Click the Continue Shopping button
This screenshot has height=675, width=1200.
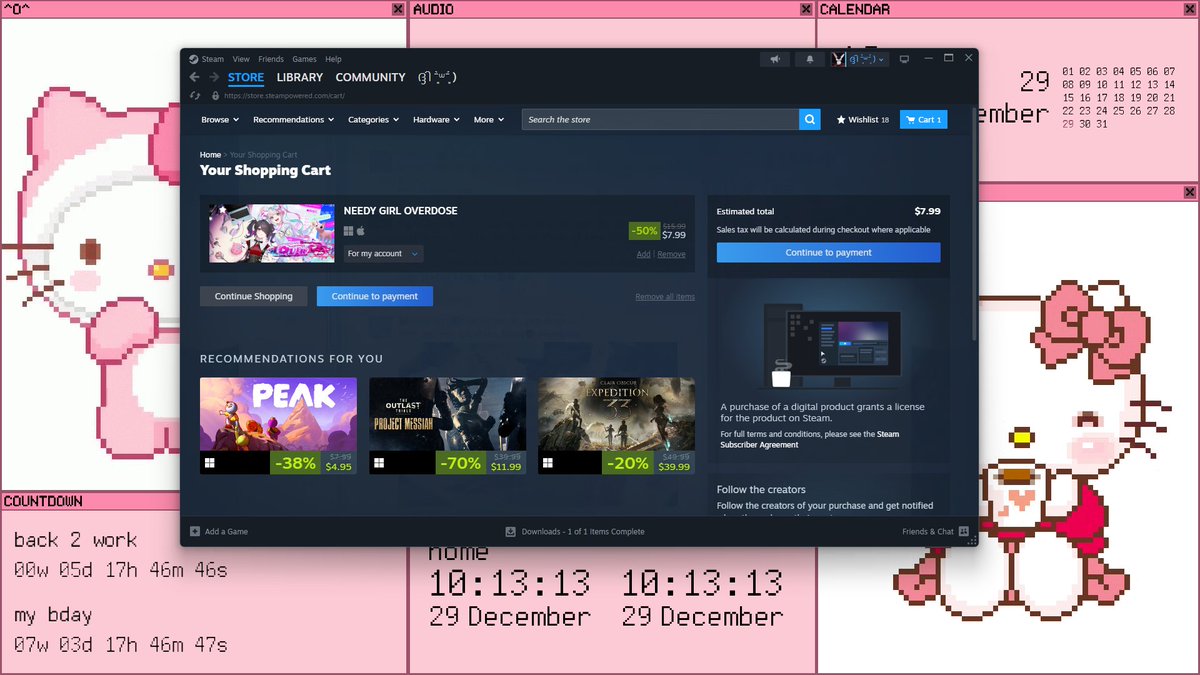[254, 296]
